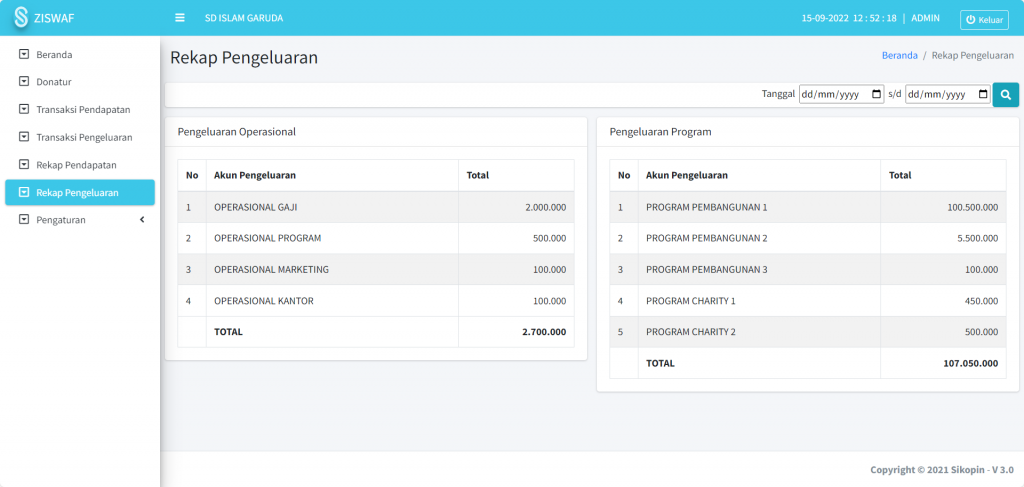The image size is (1024, 487).
Task: Click PROGRAM PEMBANGUNAN 3 row name
Action: click(x=707, y=270)
